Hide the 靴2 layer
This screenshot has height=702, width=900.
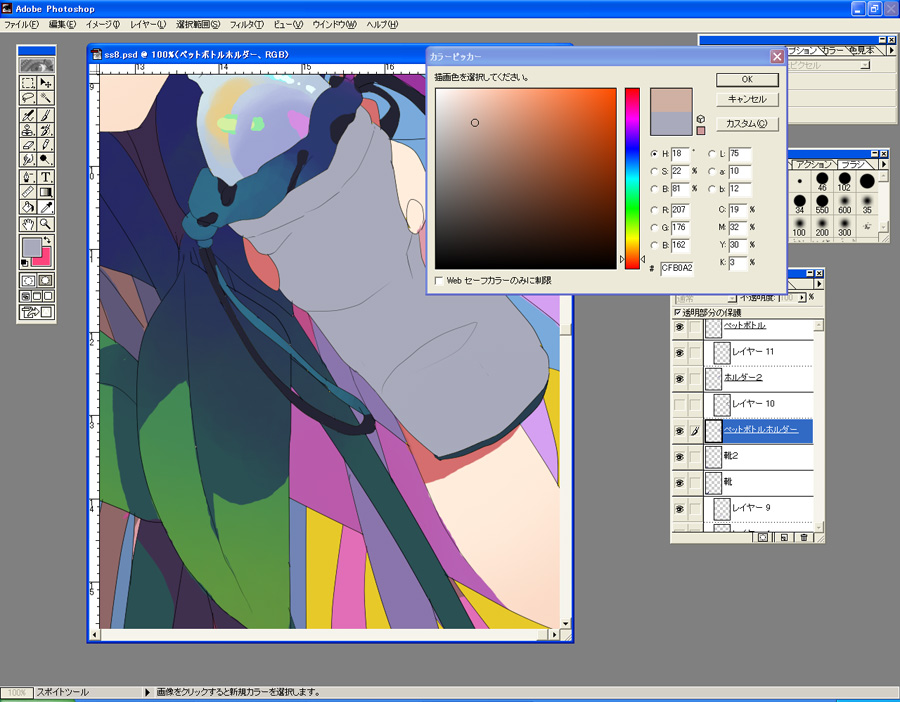click(680, 456)
